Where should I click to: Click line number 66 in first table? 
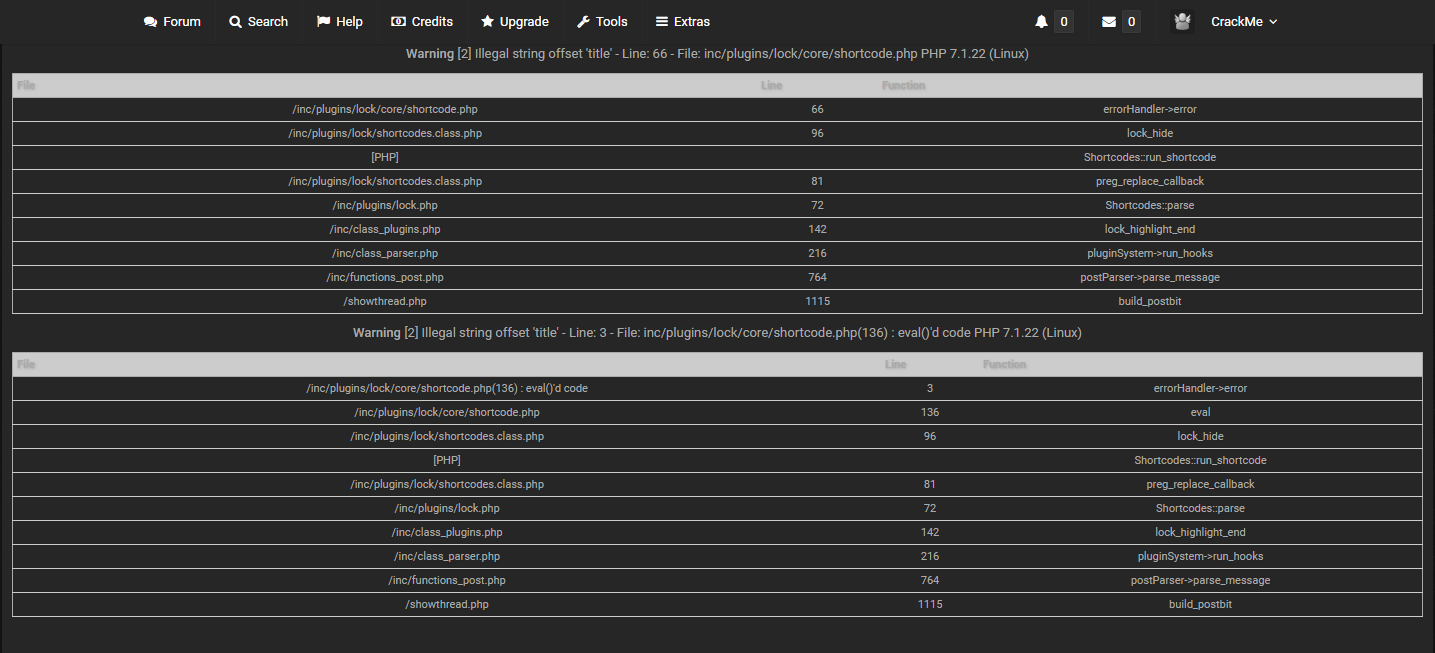(x=817, y=110)
